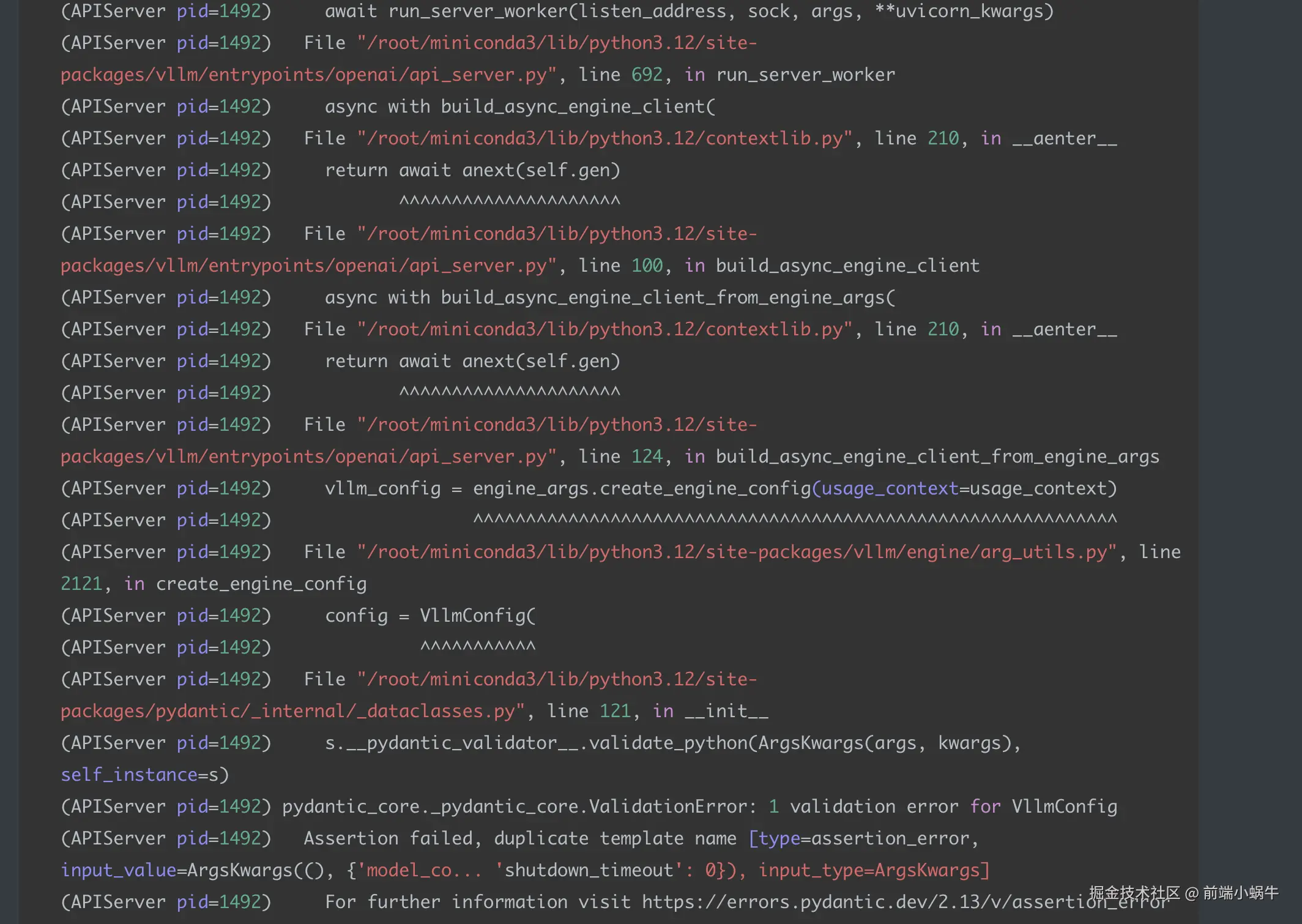Click 'async with build_async_engine_client_from_engine_args(' line
1302x924 pixels.
click(610, 297)
